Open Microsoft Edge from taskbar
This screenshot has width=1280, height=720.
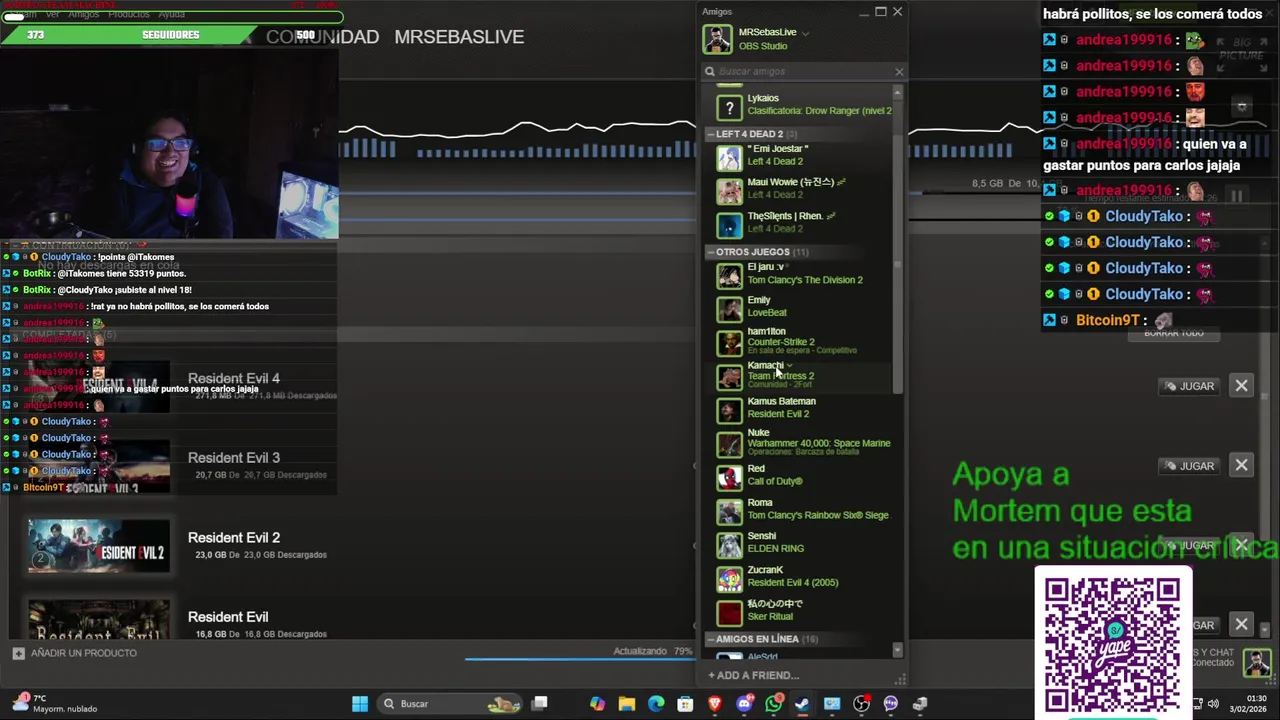tap(656, 704)
